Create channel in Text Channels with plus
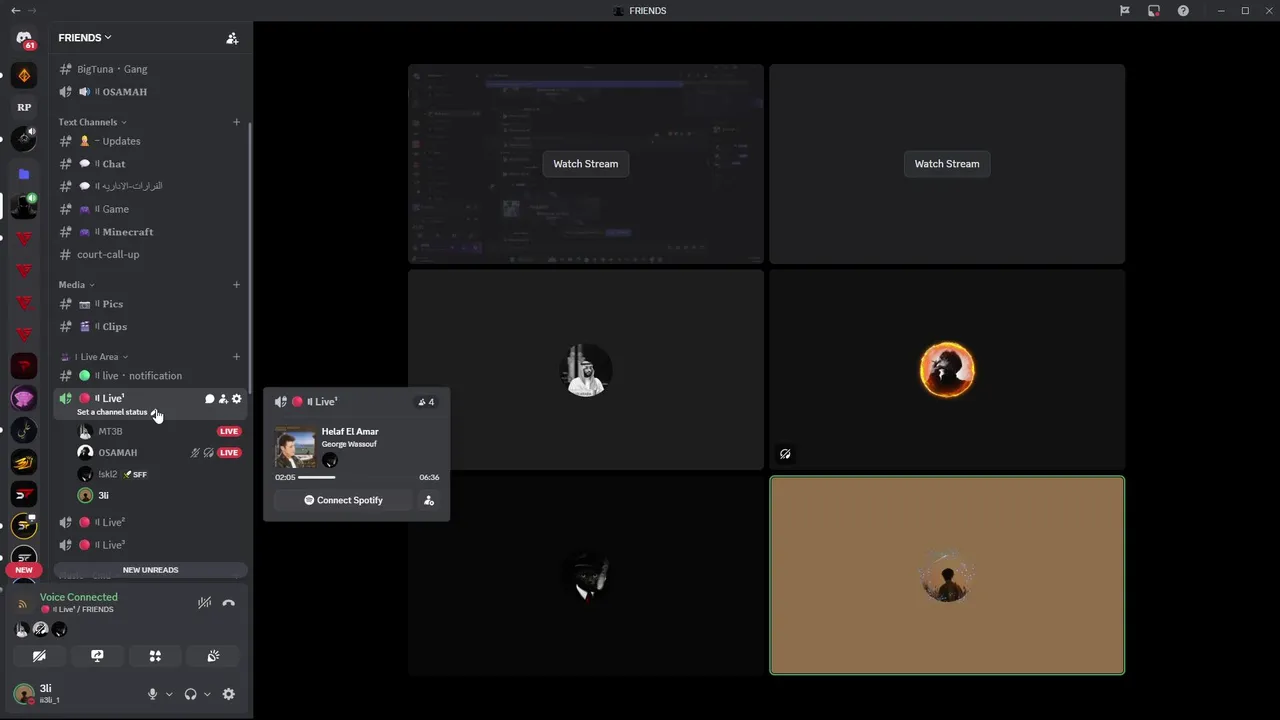The image size is (1280, 720). tap(237, 122)
